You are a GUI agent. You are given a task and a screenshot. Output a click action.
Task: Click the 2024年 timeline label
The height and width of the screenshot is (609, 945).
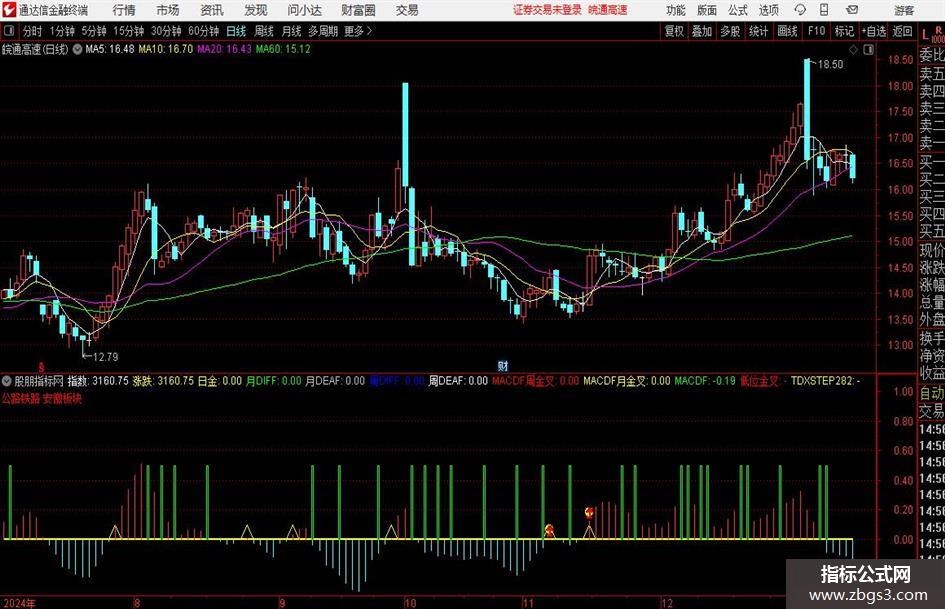coord(19,603)
